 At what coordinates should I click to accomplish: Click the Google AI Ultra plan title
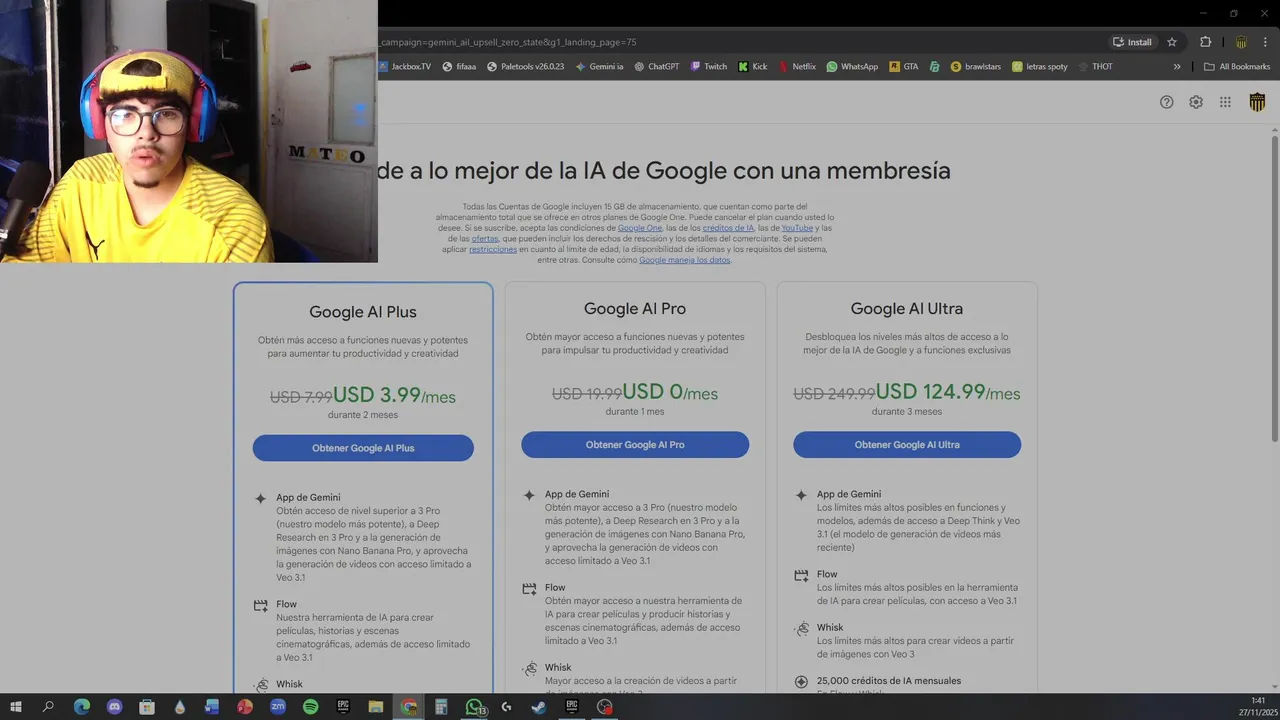pos(907,308)
